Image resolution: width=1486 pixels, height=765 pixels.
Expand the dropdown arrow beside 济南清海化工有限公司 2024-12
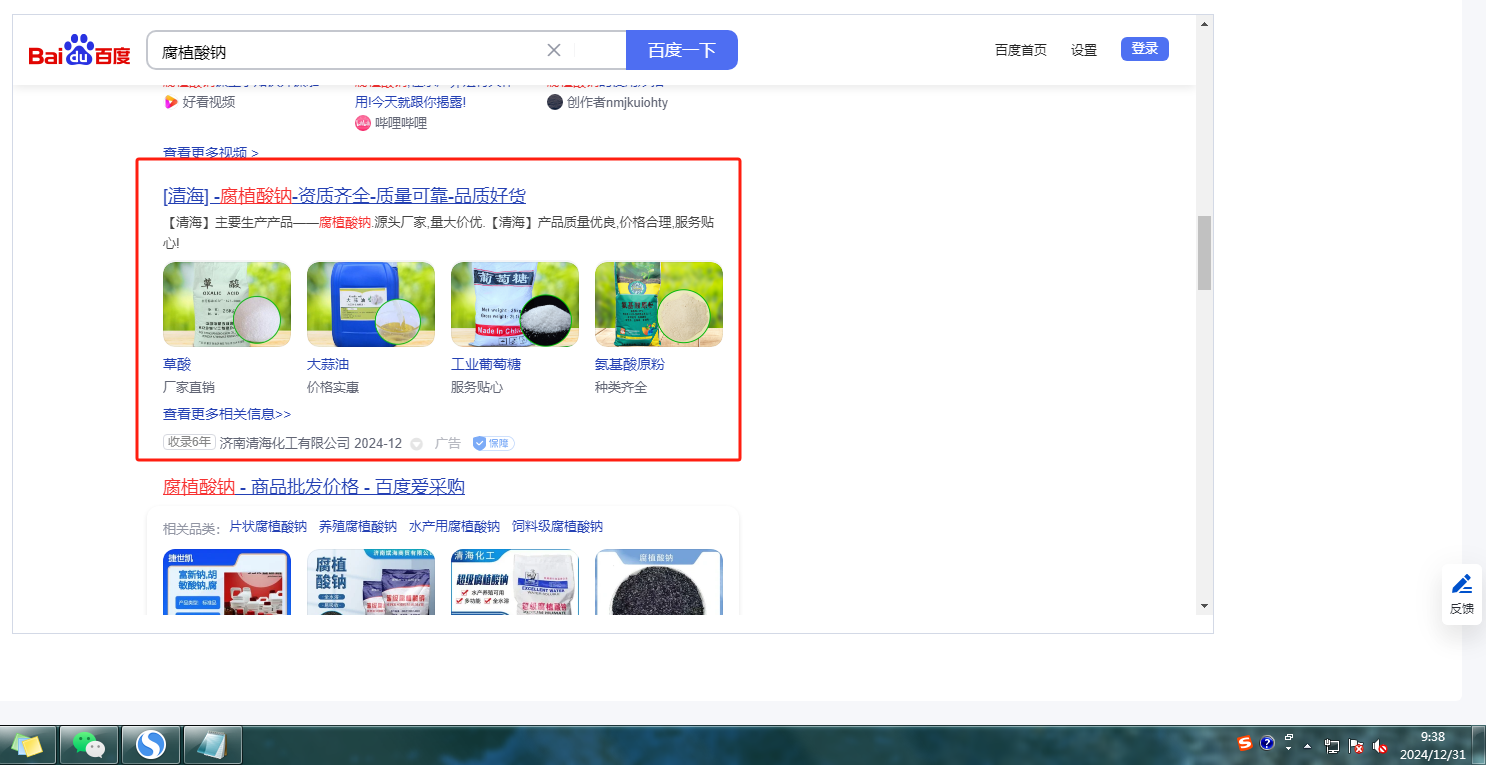tap(417, 443)
